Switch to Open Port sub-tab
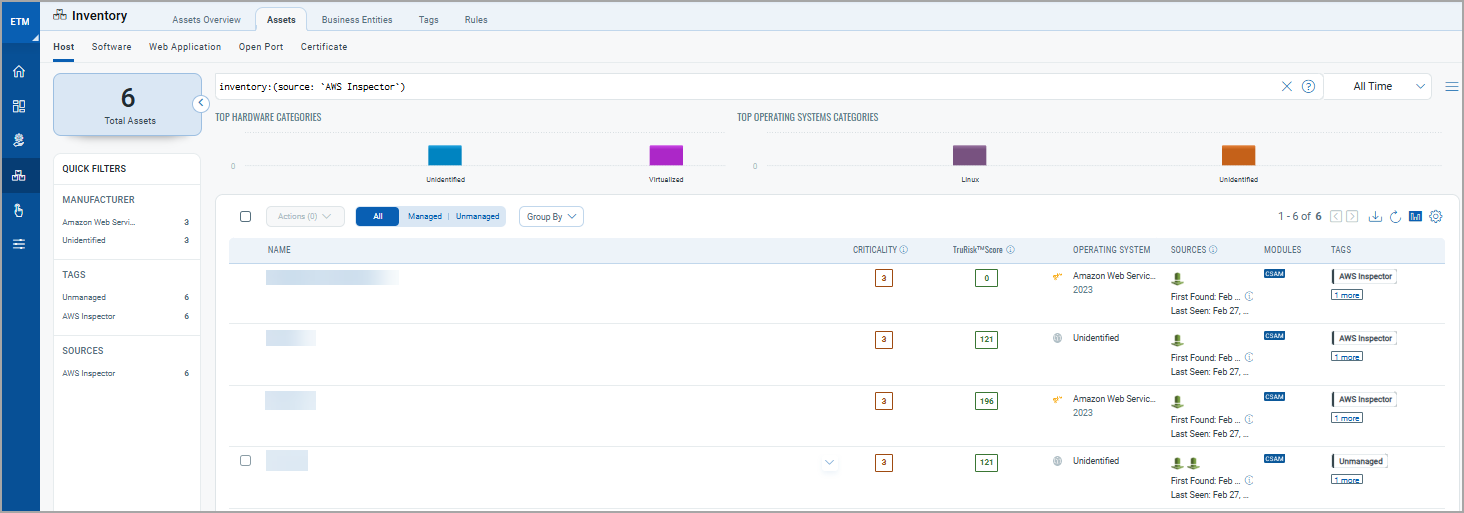Viewport: 1464px width, 513px height. pos(261,46)
